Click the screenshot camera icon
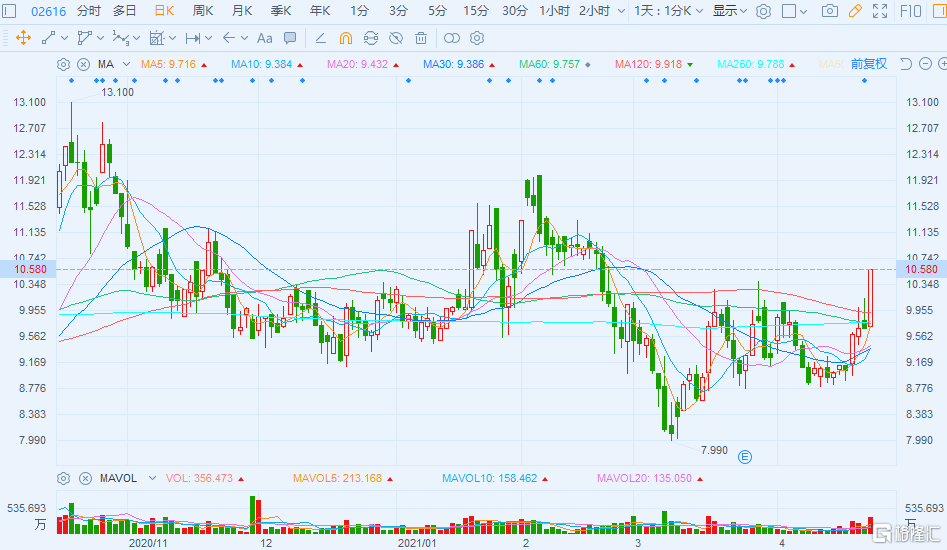This screenshot has height=550, width=947. (829, 11)
